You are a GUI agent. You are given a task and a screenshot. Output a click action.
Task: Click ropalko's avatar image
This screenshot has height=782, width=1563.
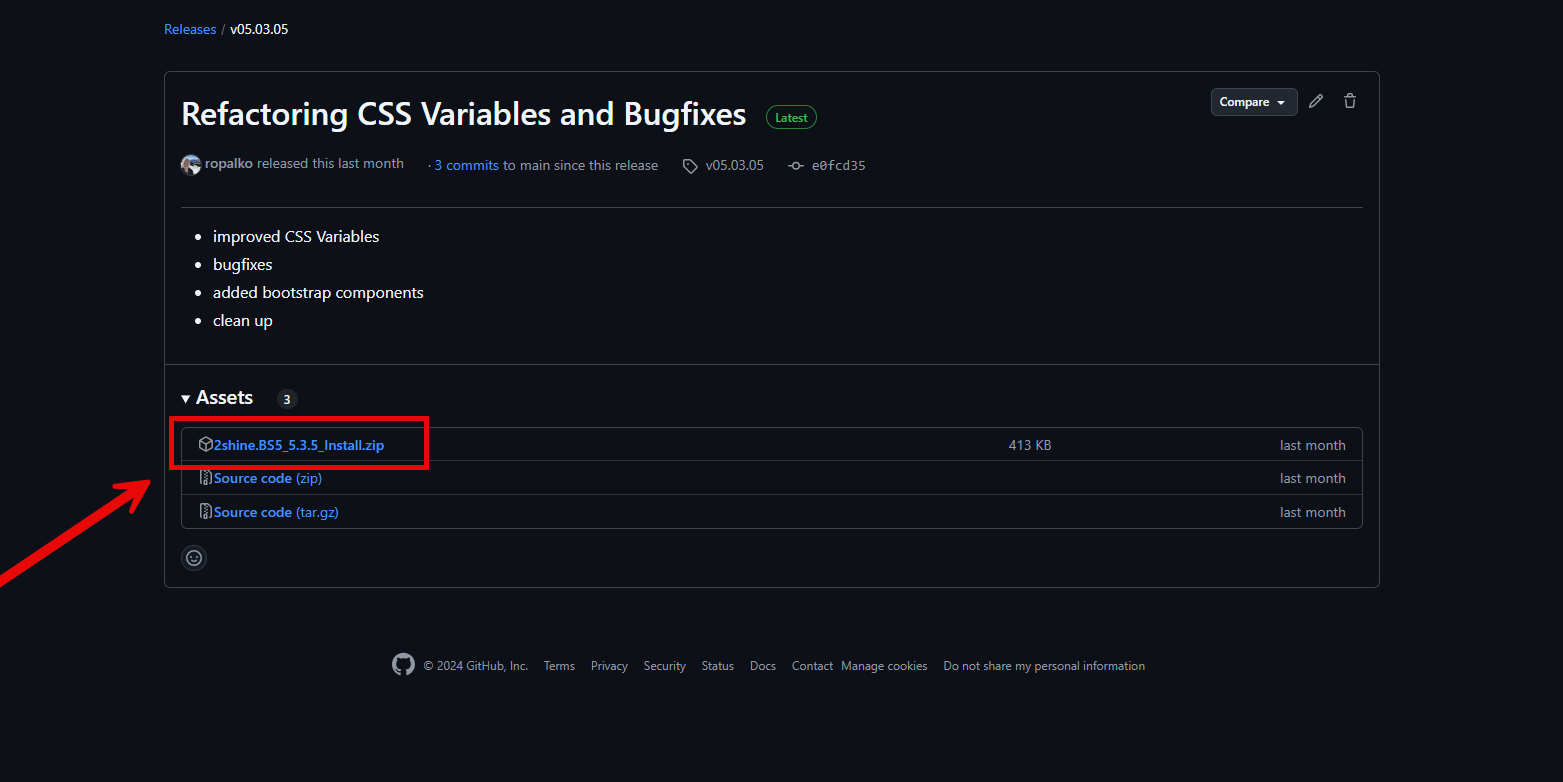coord(190,165)
